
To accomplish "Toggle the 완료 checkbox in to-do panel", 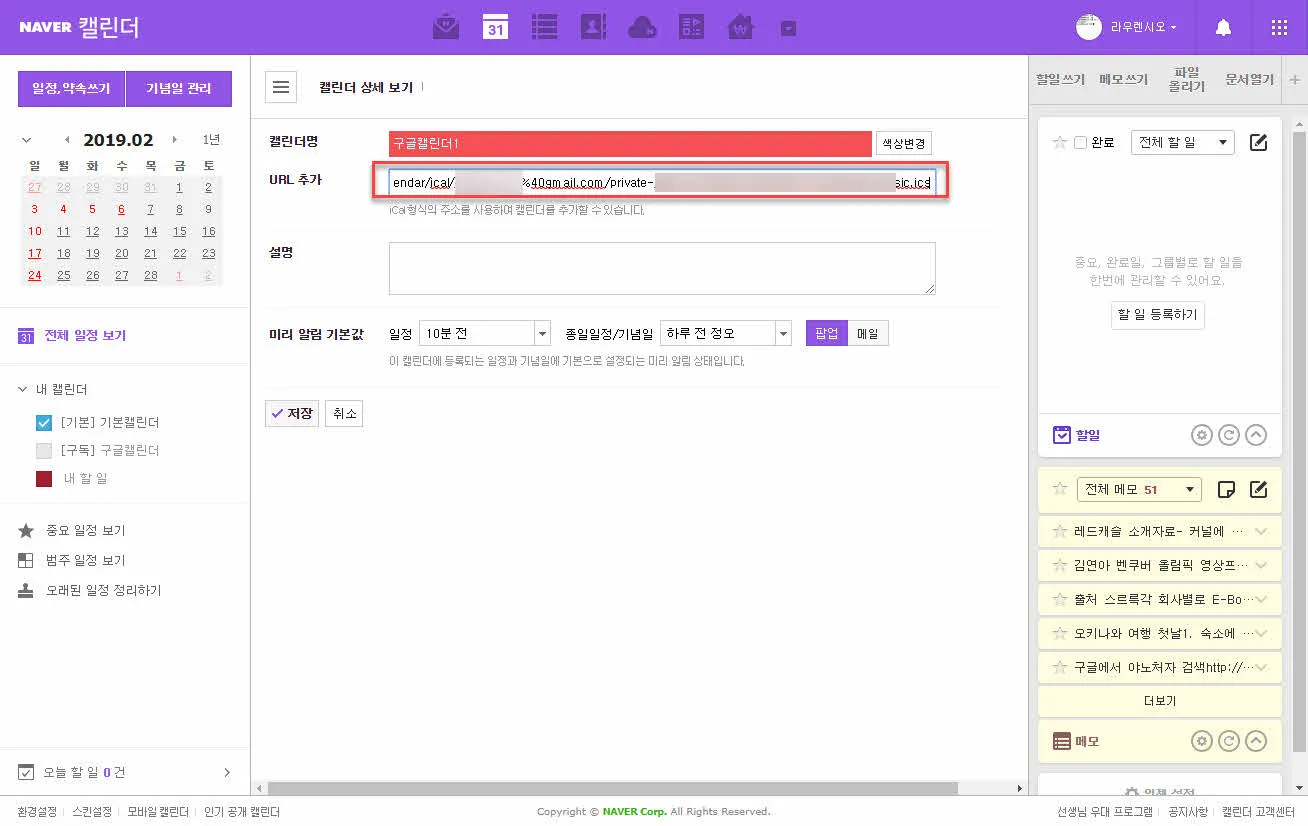I will click(x=1080, y=143).
